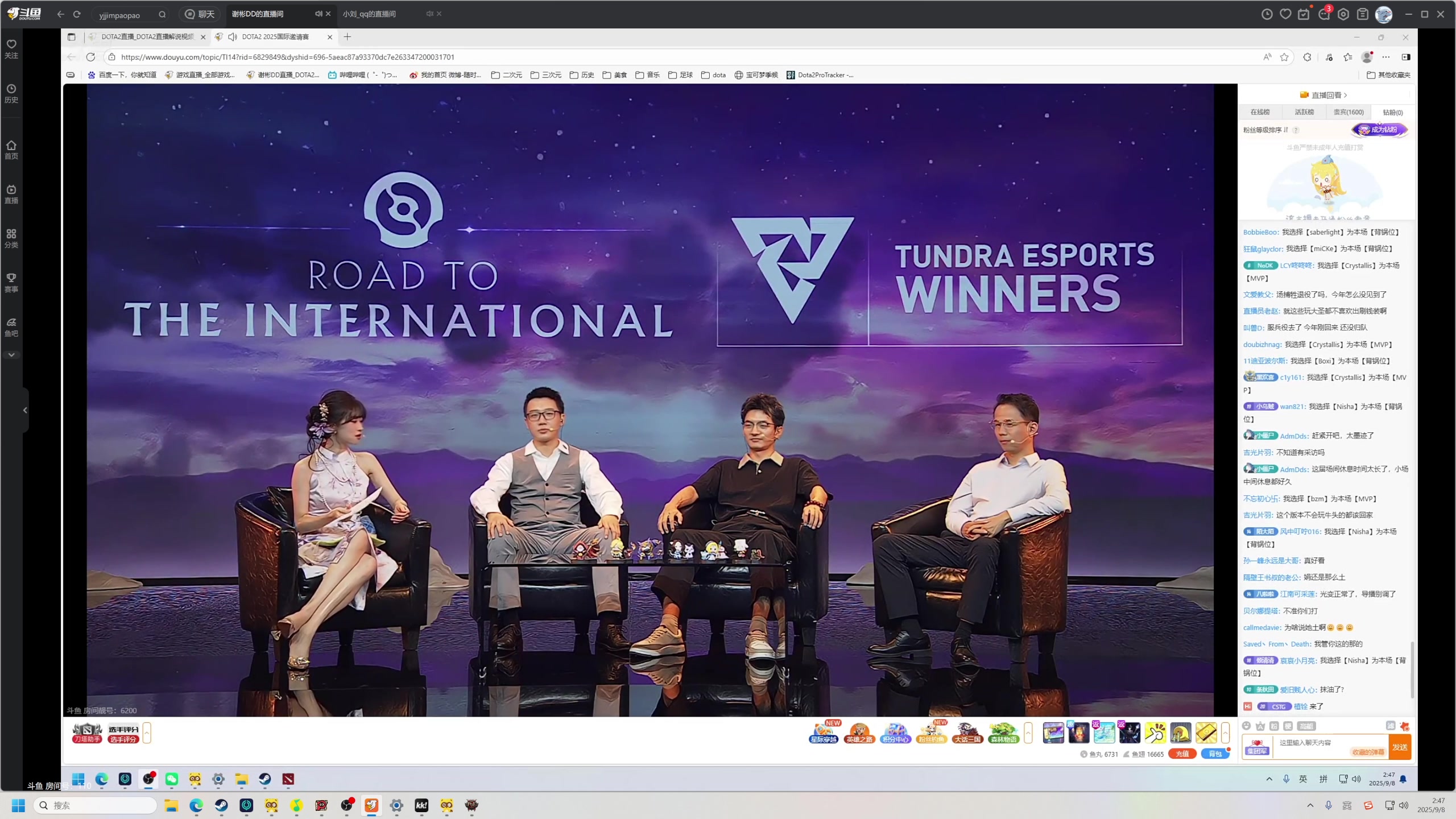
Task: Select the DOTA2直播 browser tab
Action: 147,37
